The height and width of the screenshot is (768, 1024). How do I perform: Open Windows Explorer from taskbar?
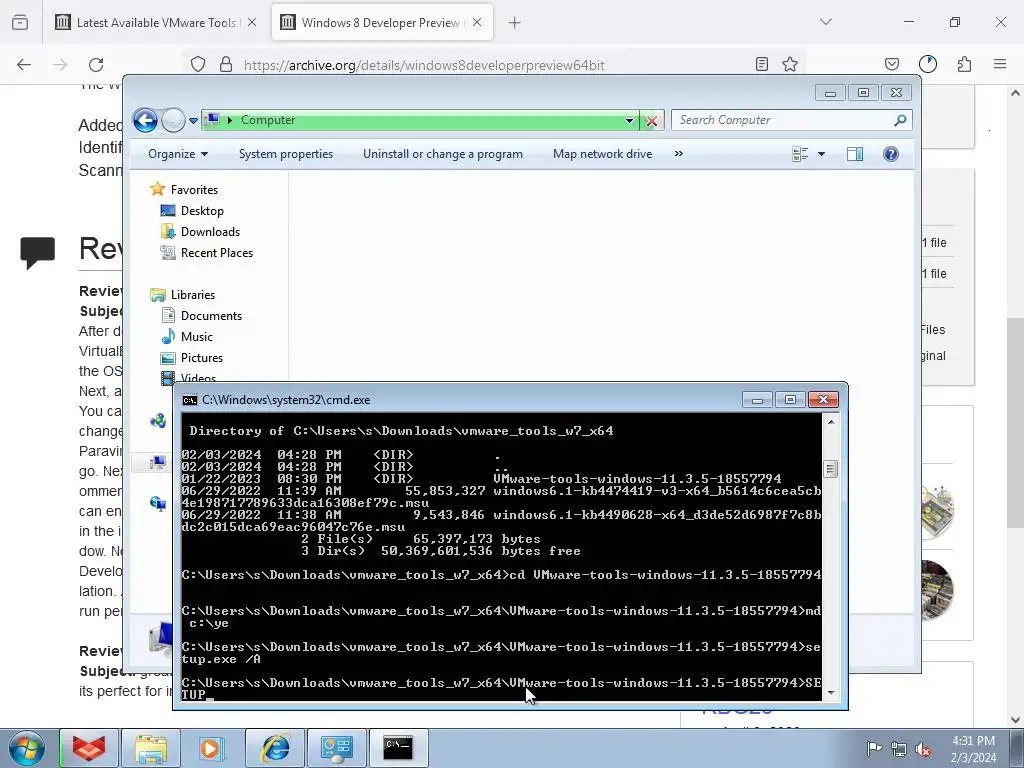(x=151, y=748)
